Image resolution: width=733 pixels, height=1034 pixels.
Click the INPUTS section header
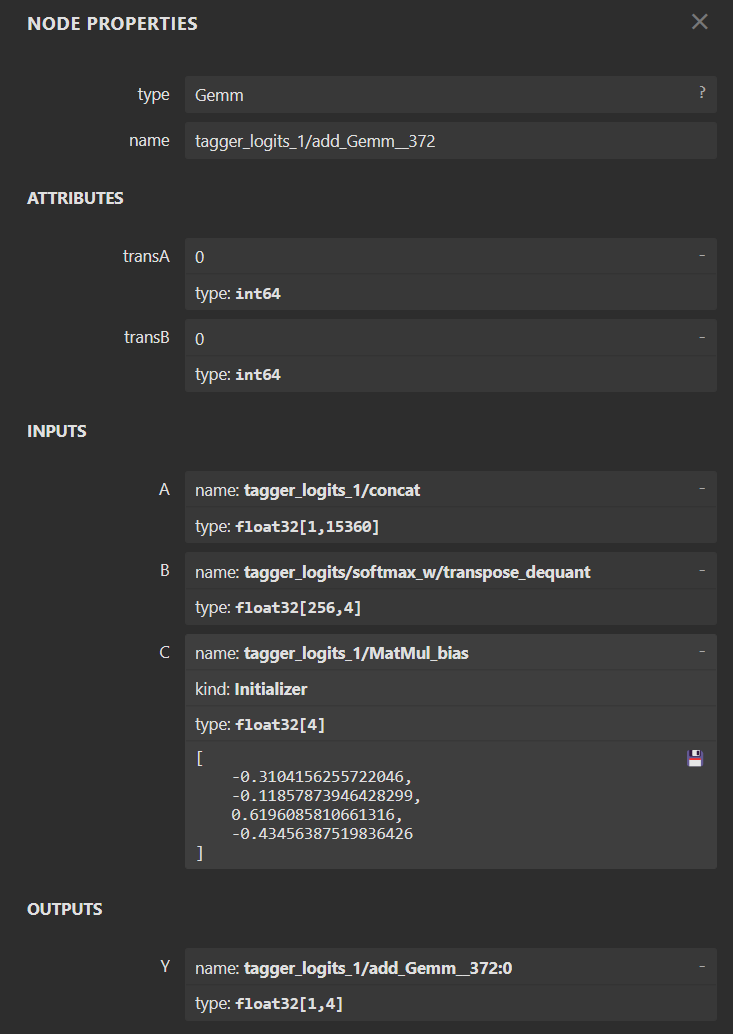tap(57, 430)
